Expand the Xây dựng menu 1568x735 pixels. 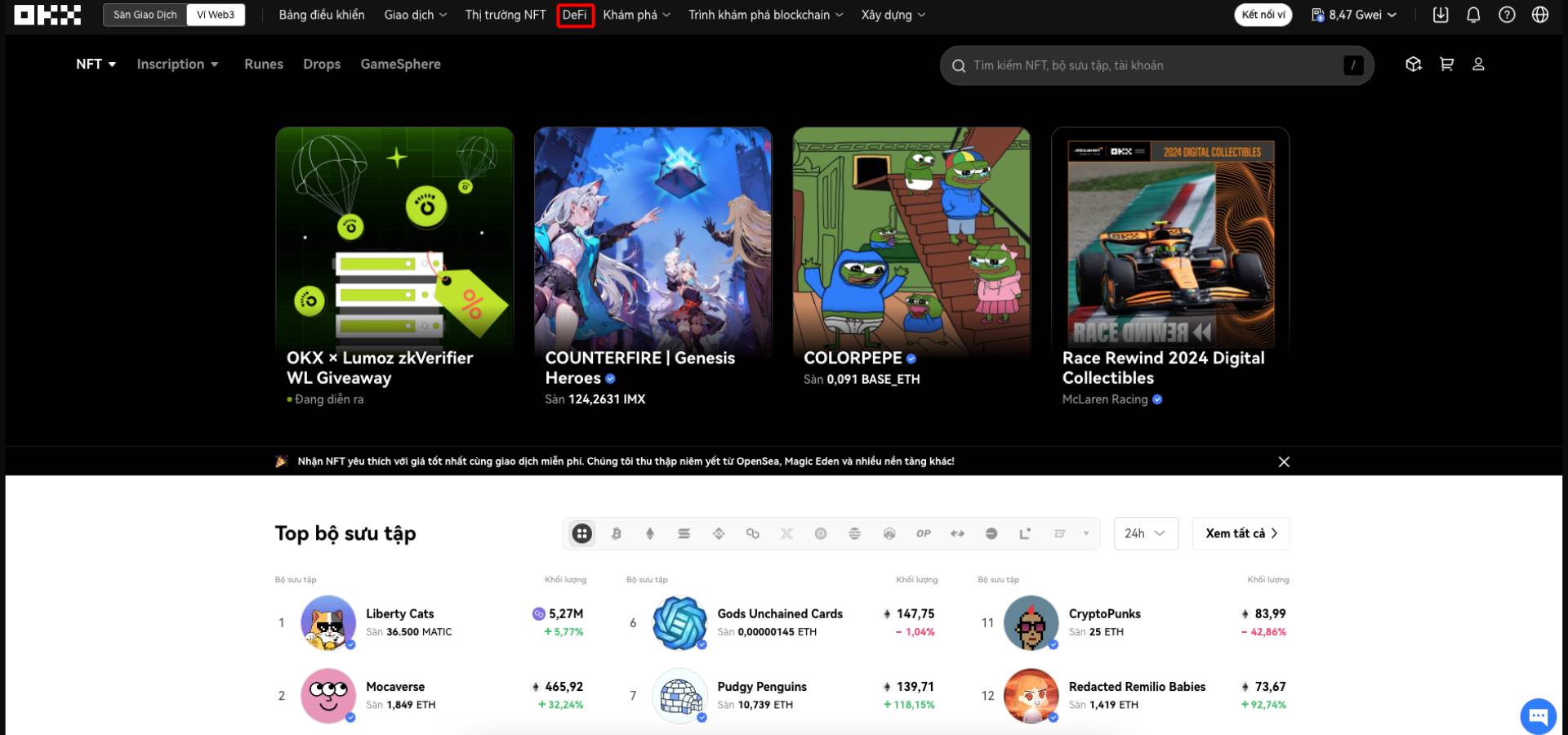[x=893, y=15]
